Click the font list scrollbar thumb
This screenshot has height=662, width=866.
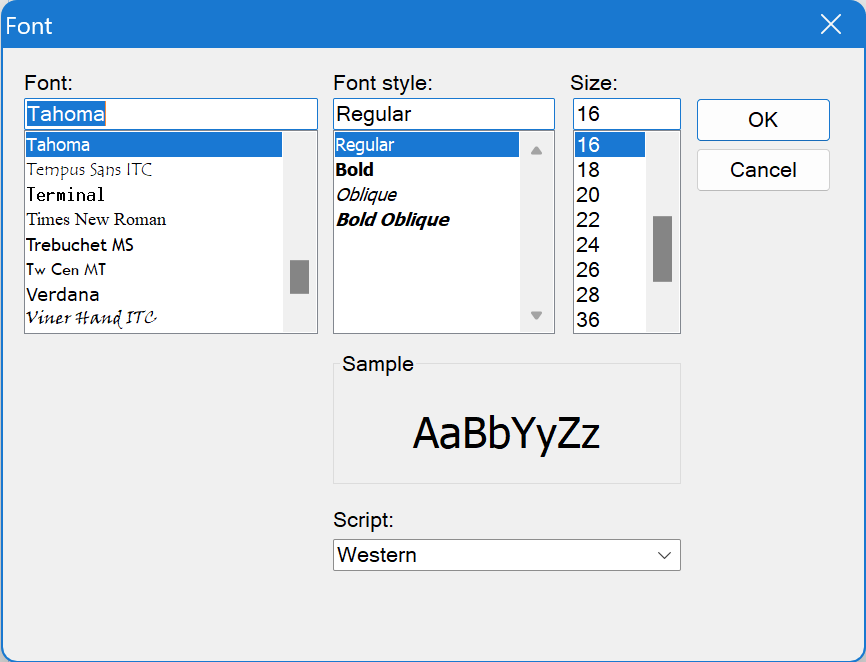click(299, 277)
